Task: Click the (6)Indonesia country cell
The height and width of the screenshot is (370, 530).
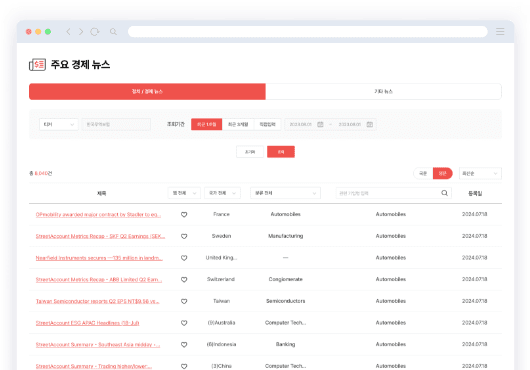Action: click(x=221, y=344)
